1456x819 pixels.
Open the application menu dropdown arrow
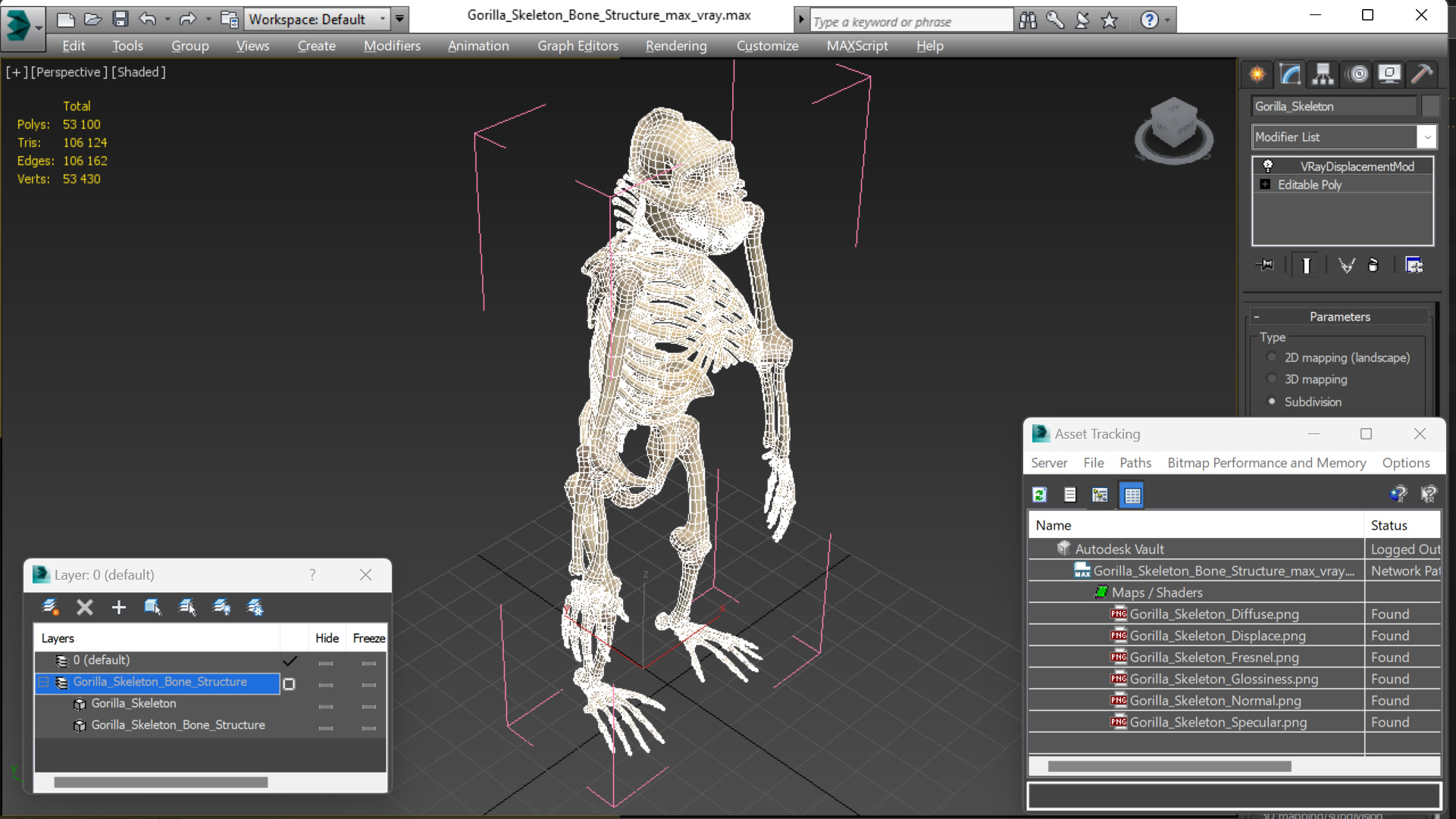coord(39,27)
